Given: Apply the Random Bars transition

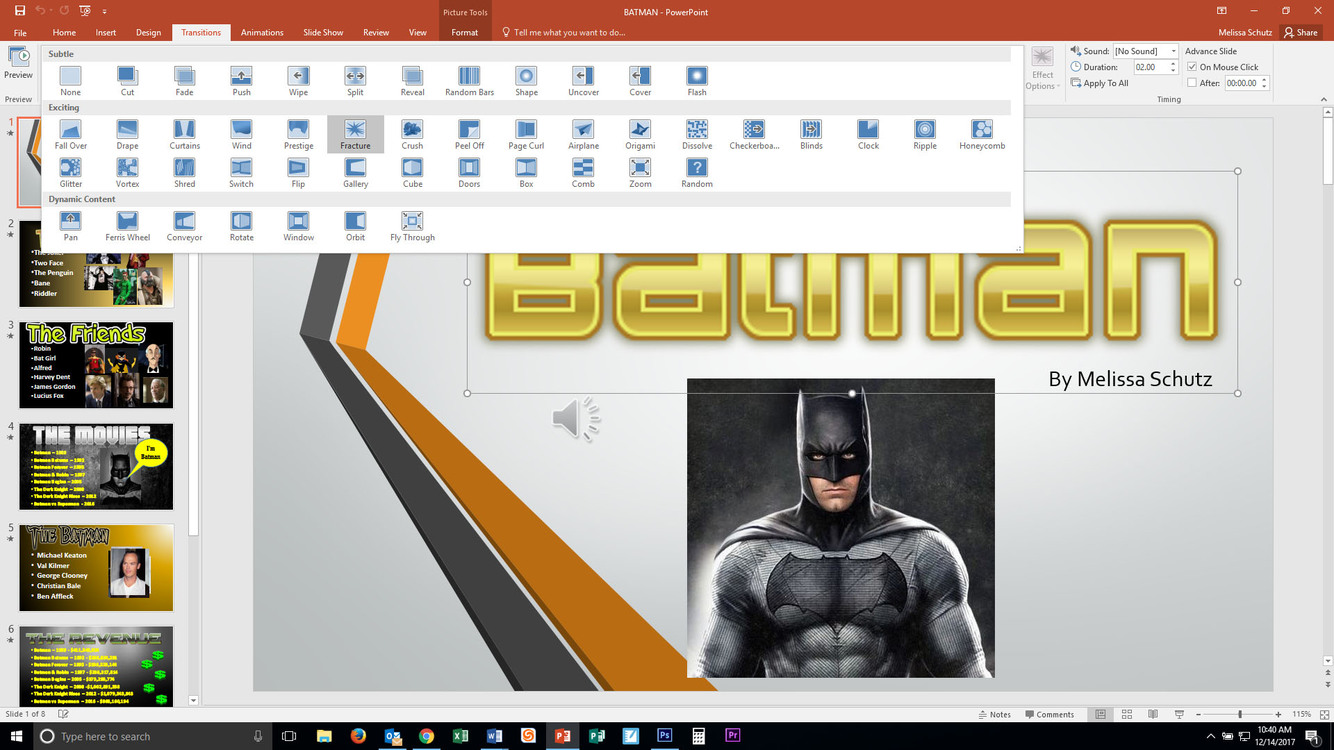Looking at the screenshot, I should (x=469, y=81).
